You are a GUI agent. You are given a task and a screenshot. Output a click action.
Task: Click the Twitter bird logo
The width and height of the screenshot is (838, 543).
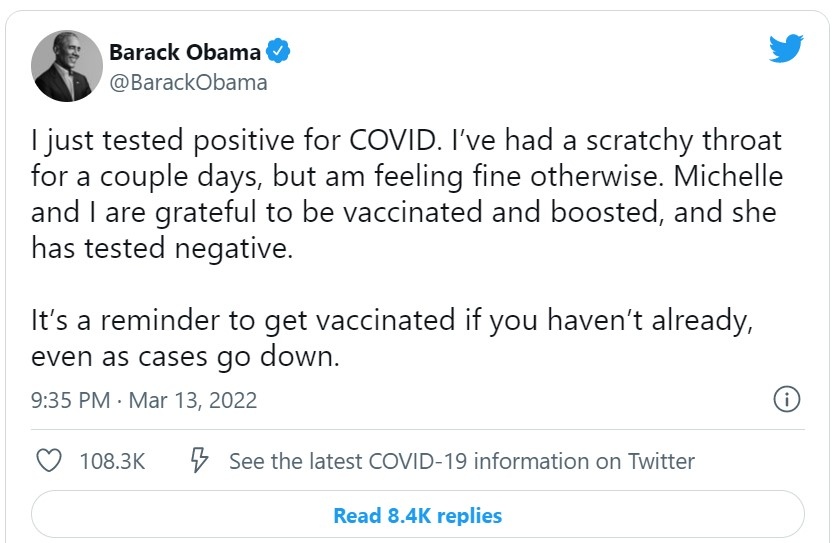(x=787, y=49)
